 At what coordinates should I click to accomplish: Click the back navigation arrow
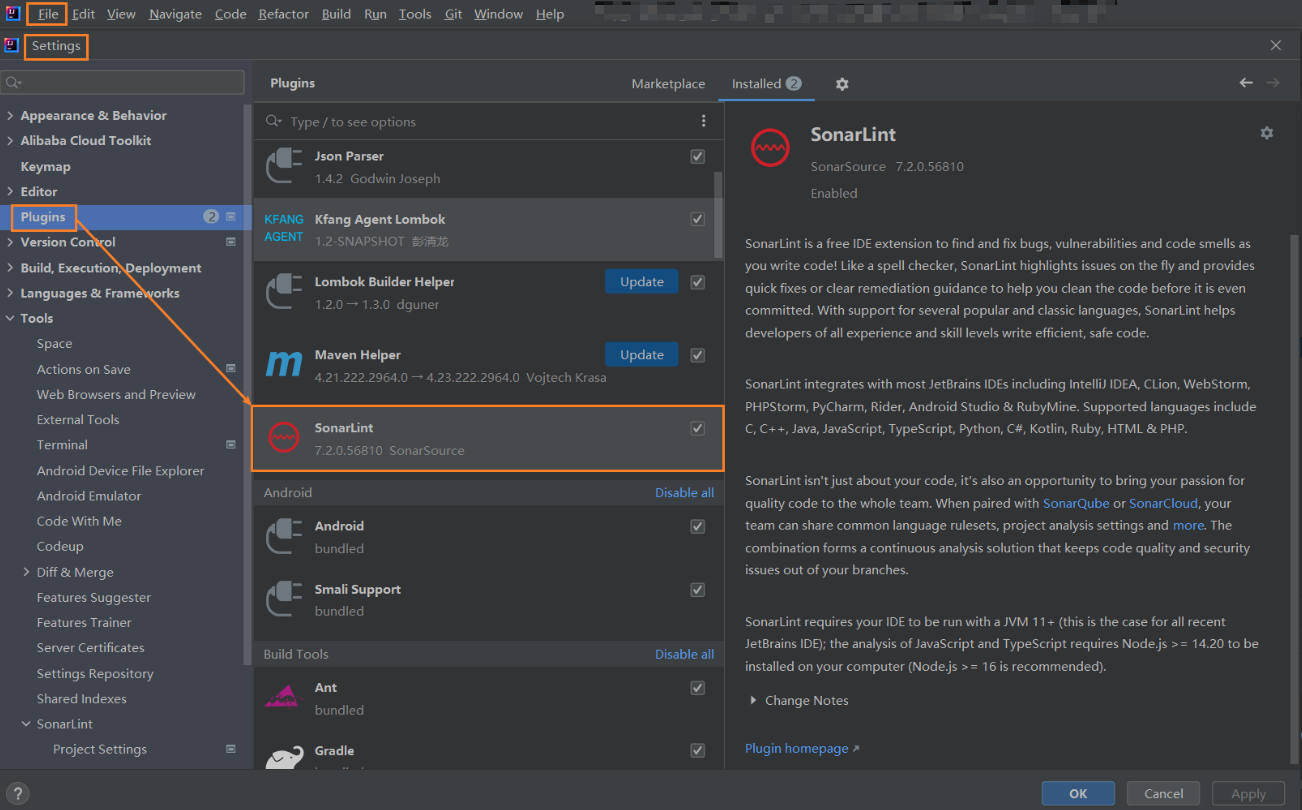1246,83
